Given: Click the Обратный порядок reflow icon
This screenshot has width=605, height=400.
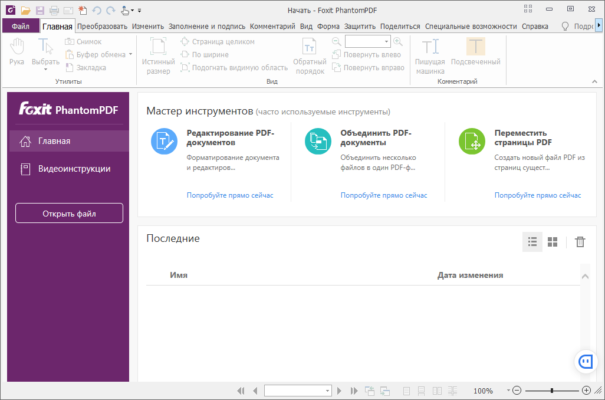Looking at the screenshot, I should point(309,56).
